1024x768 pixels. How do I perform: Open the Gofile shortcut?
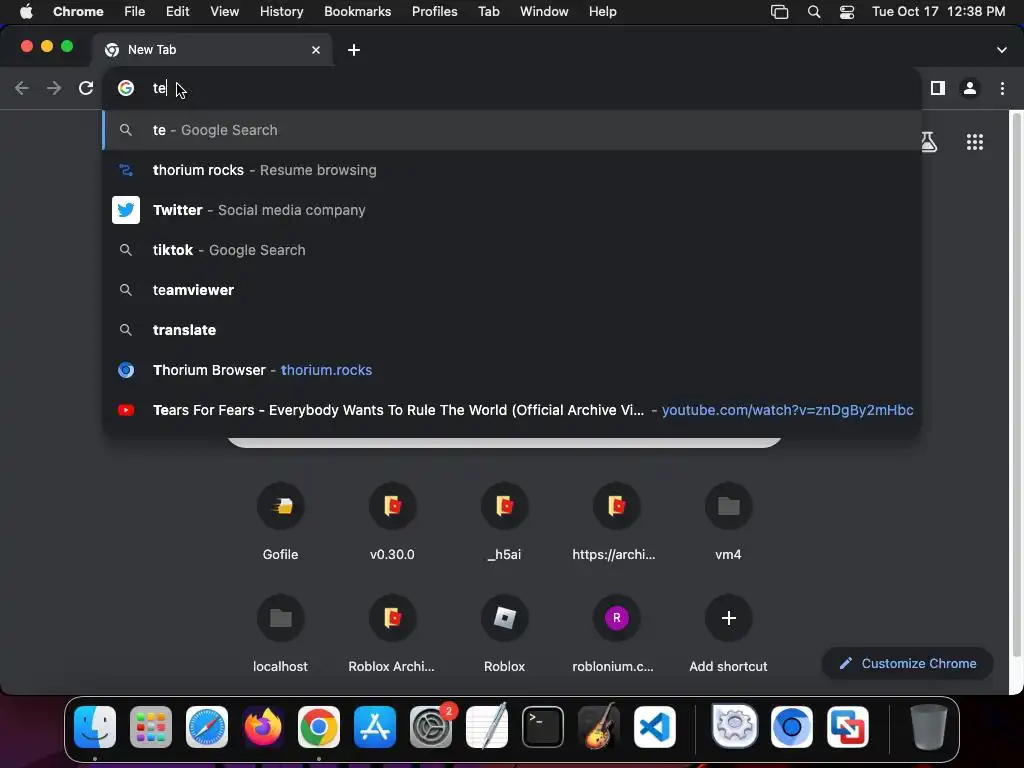pos(280,522)
